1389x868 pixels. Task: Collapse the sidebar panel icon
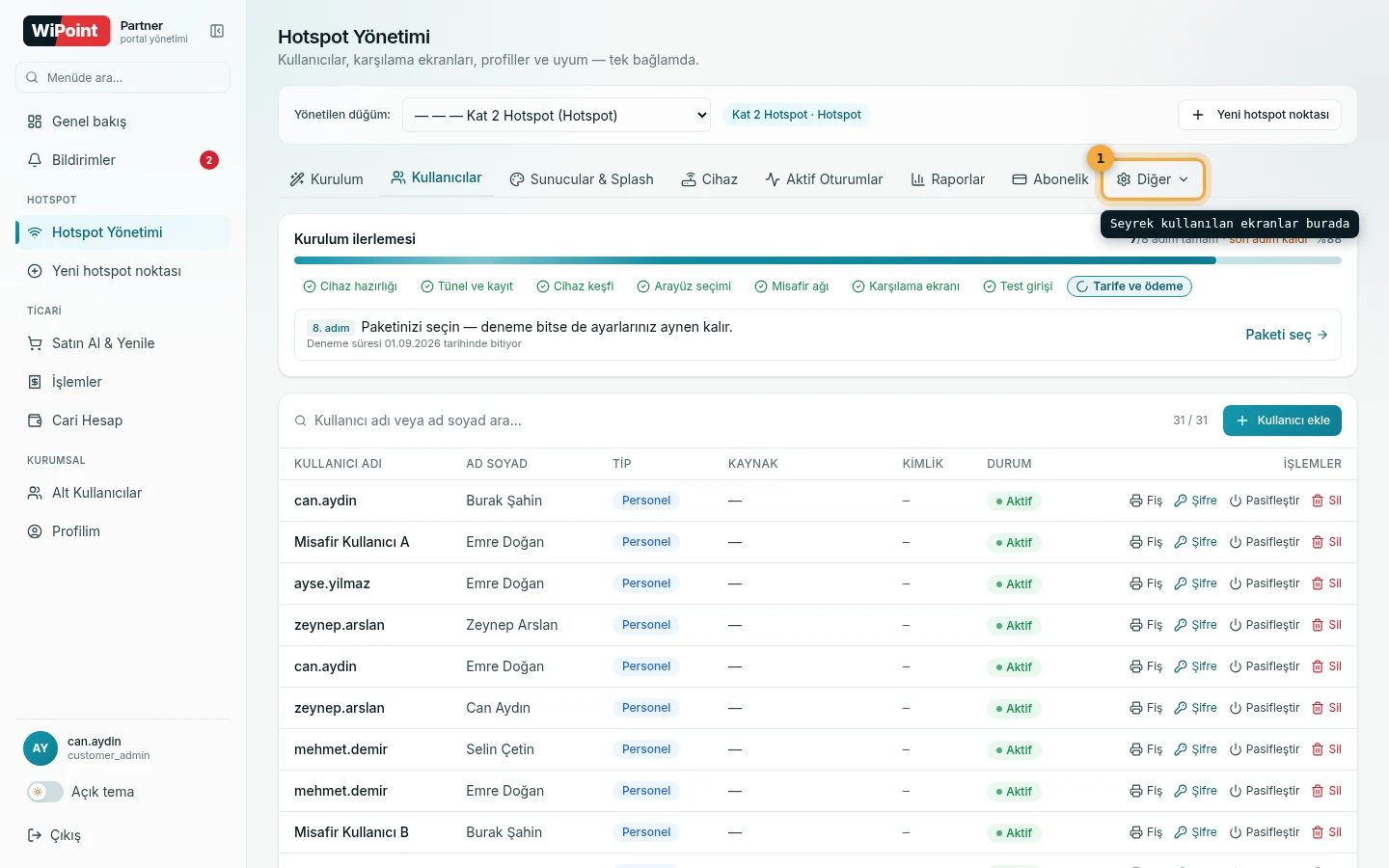click(x=217, y=32)
